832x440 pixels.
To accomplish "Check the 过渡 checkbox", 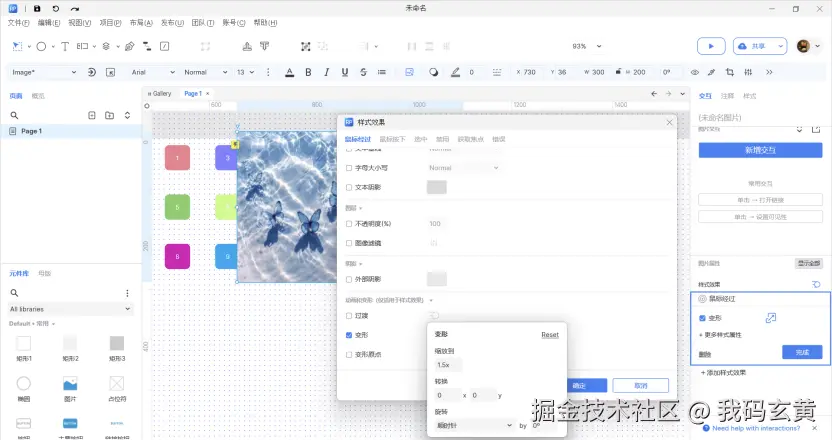I will tap(349, 316).
